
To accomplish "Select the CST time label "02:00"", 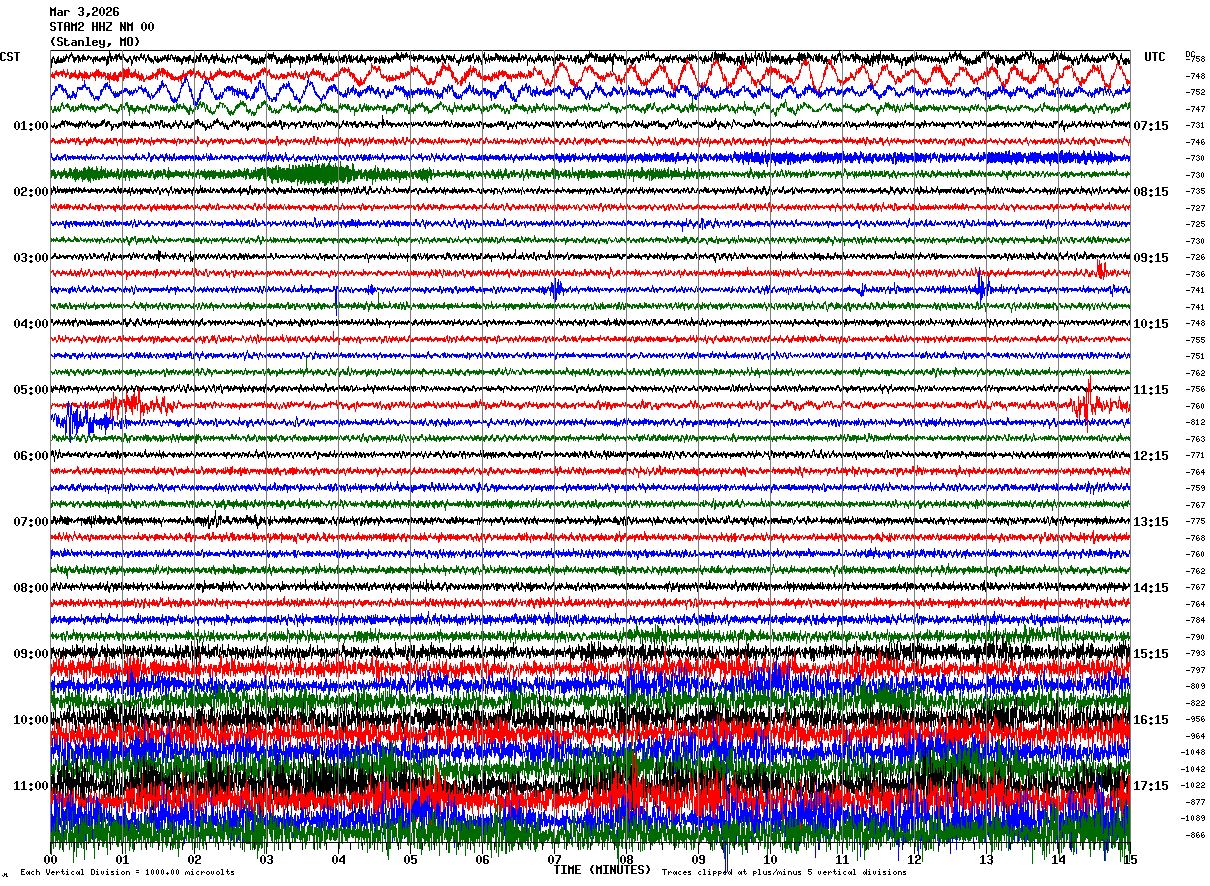I will 31,192.
